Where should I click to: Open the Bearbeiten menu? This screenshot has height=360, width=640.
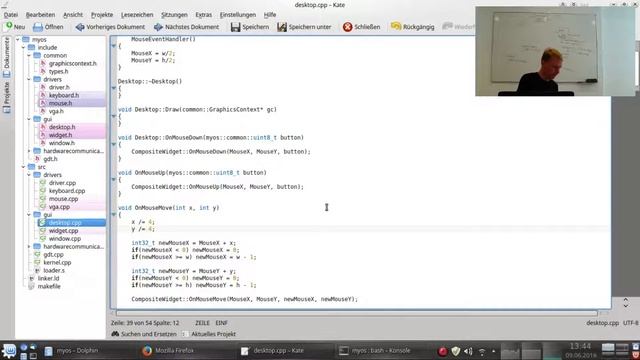coord(40,15)
